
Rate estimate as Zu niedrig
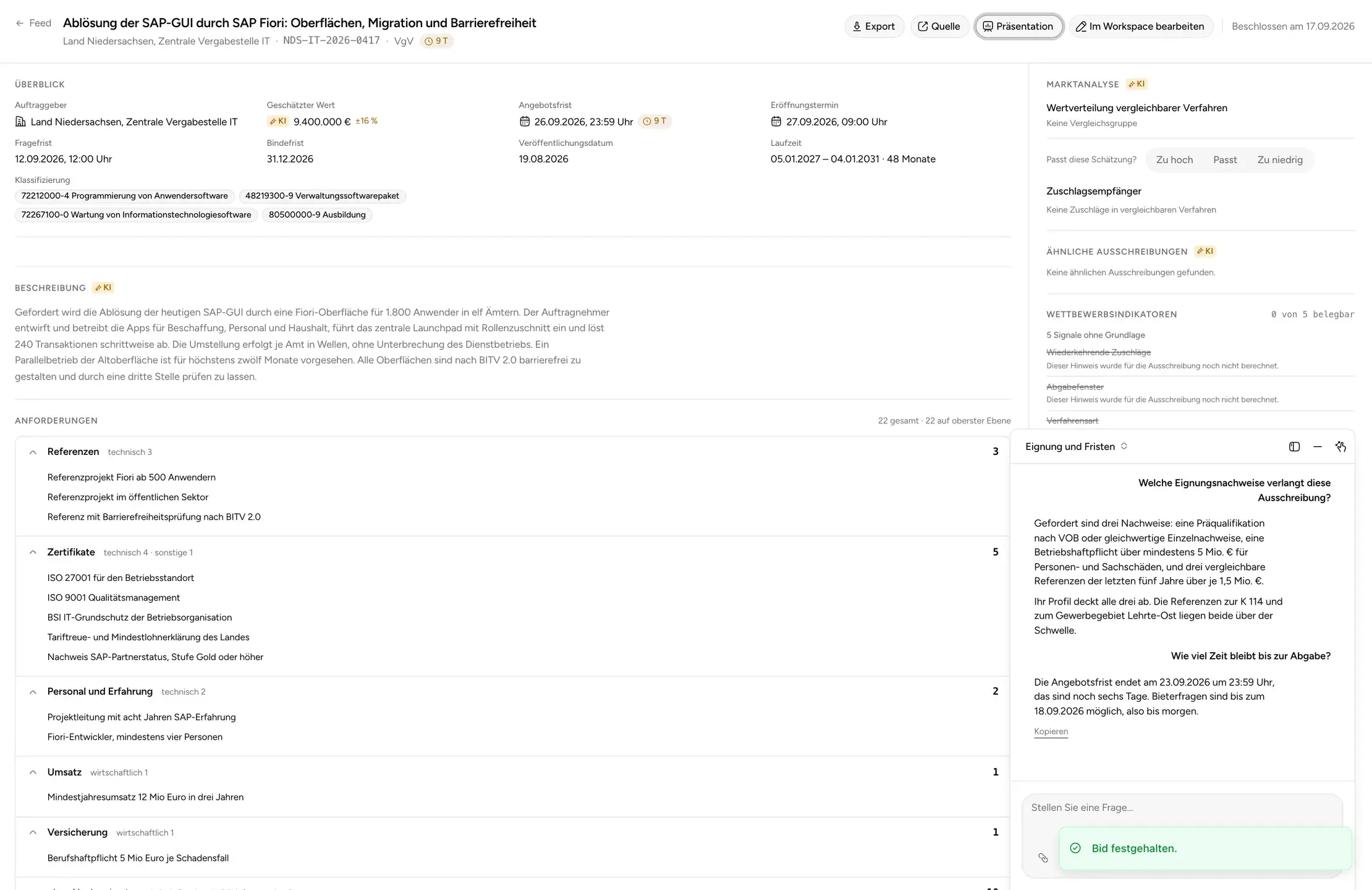tap(1280, 160)
